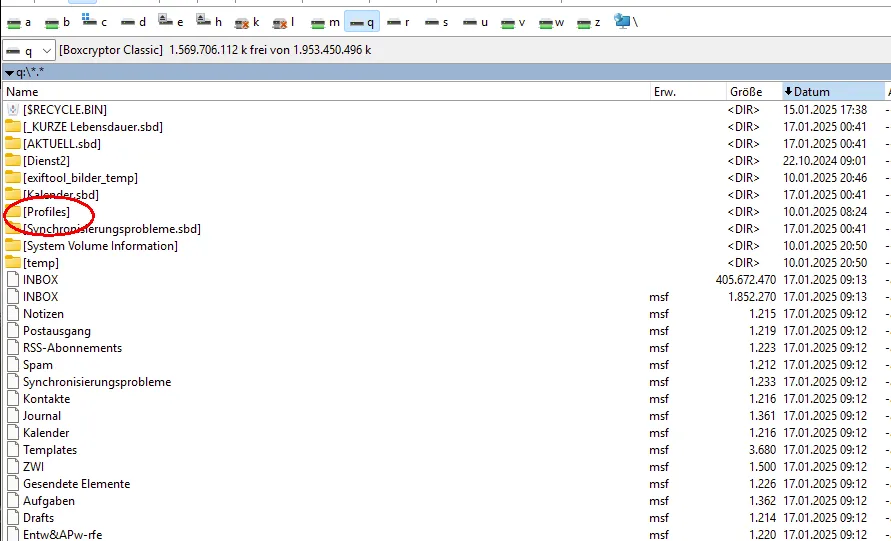Open drive c from drive bar

[x=94, y=22]
